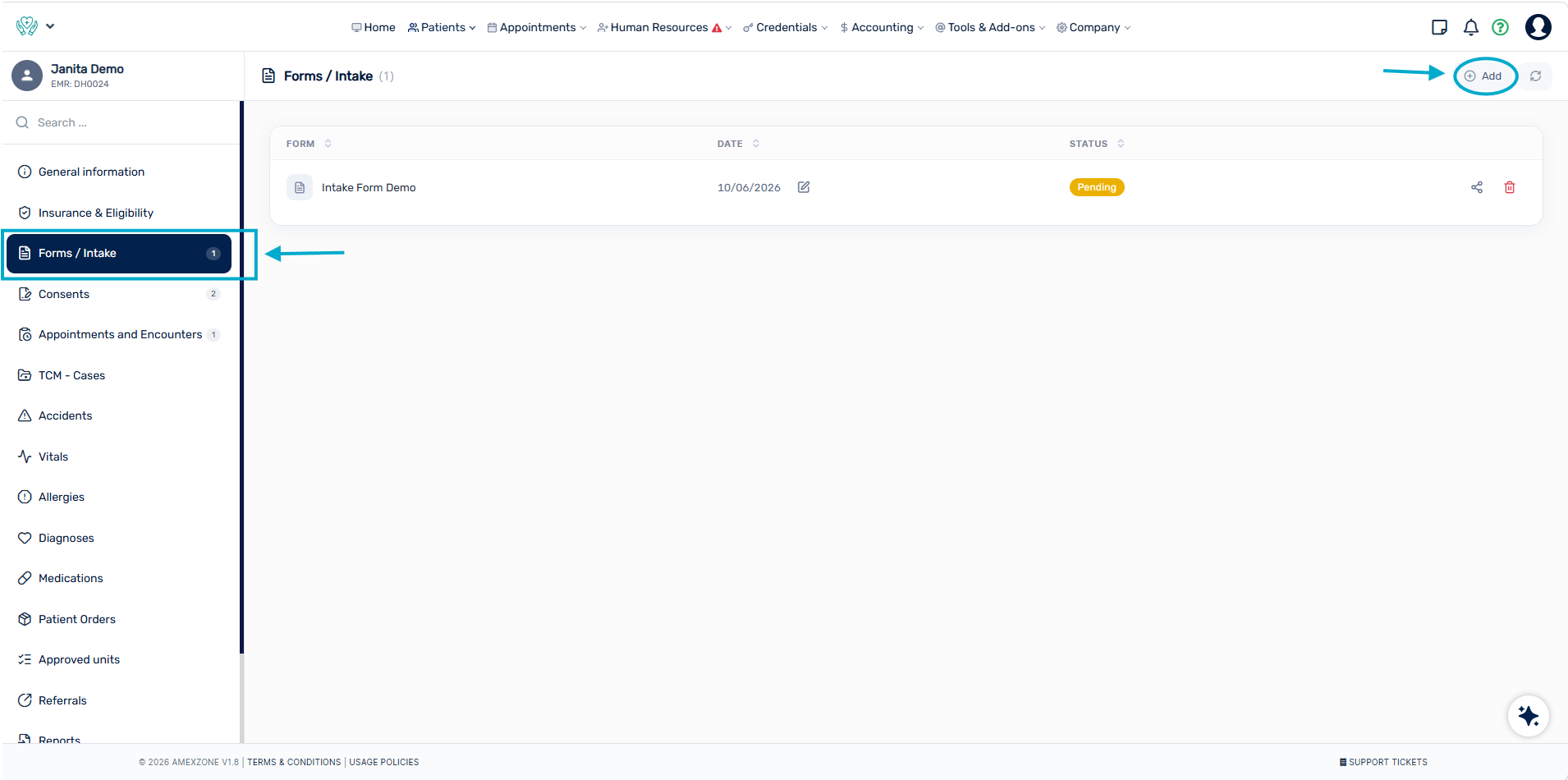Viewport: 1568px width, 780px height.
Task: Open the Credentials dropdown
Action: pos(786,27)
